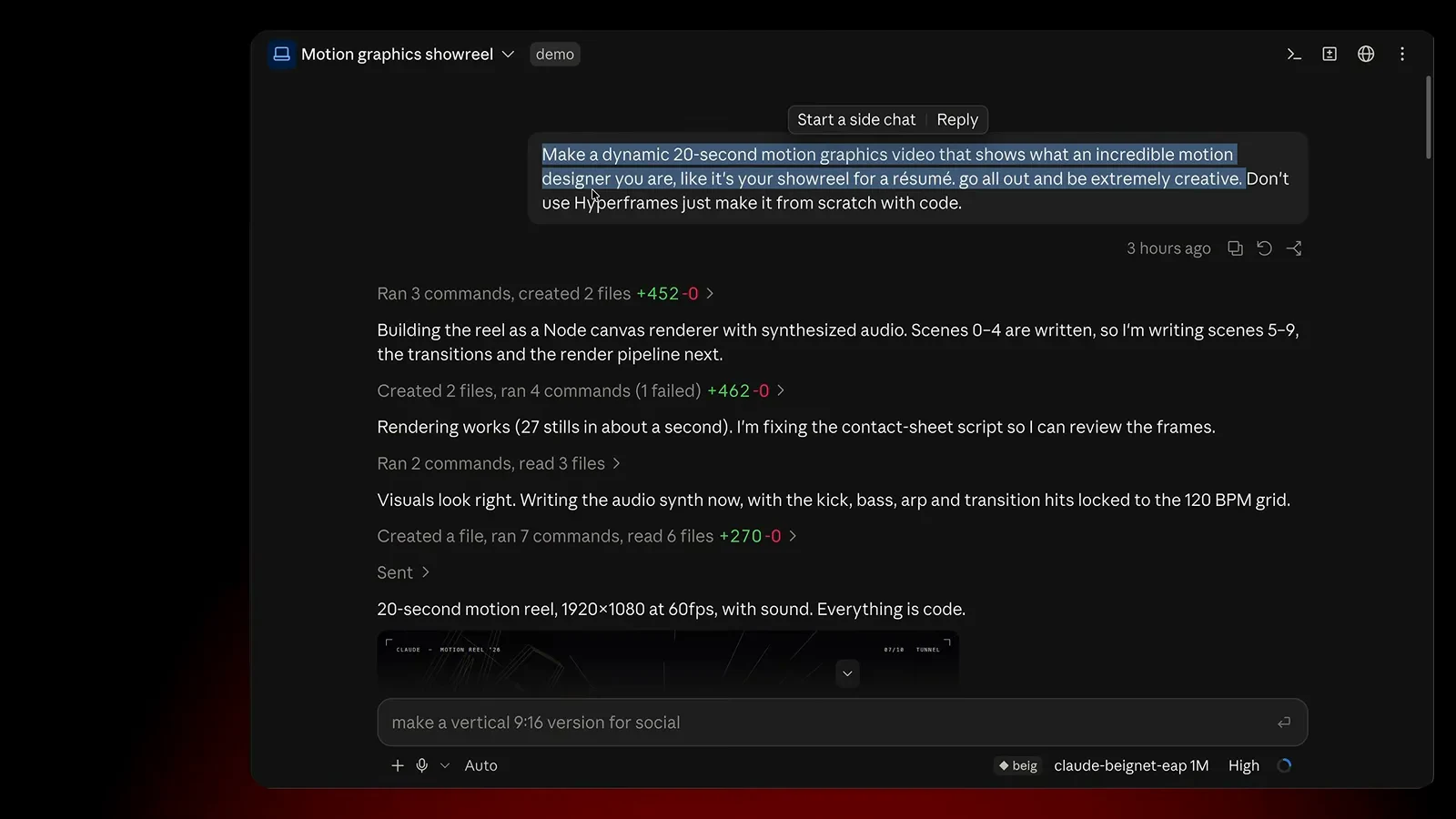Open the claude-beignet-eap 1M model selector
The height and width of the screenshot is (819, 1456).
[x=1131, y=766]
